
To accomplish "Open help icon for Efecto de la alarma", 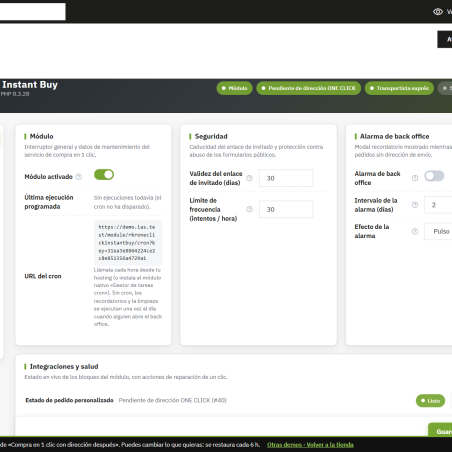I will (x=415, y=231).
